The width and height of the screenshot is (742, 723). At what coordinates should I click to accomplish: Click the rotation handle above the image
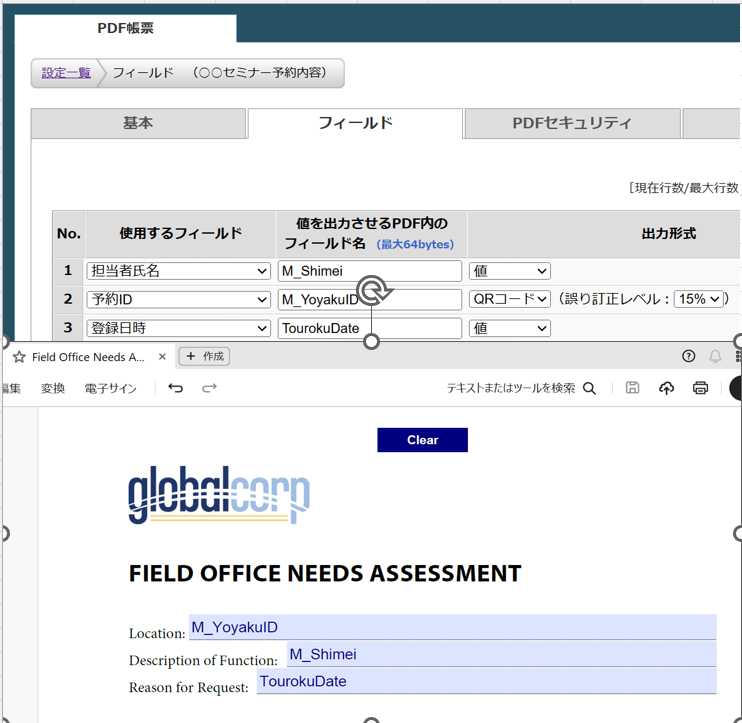coord(373,292)
